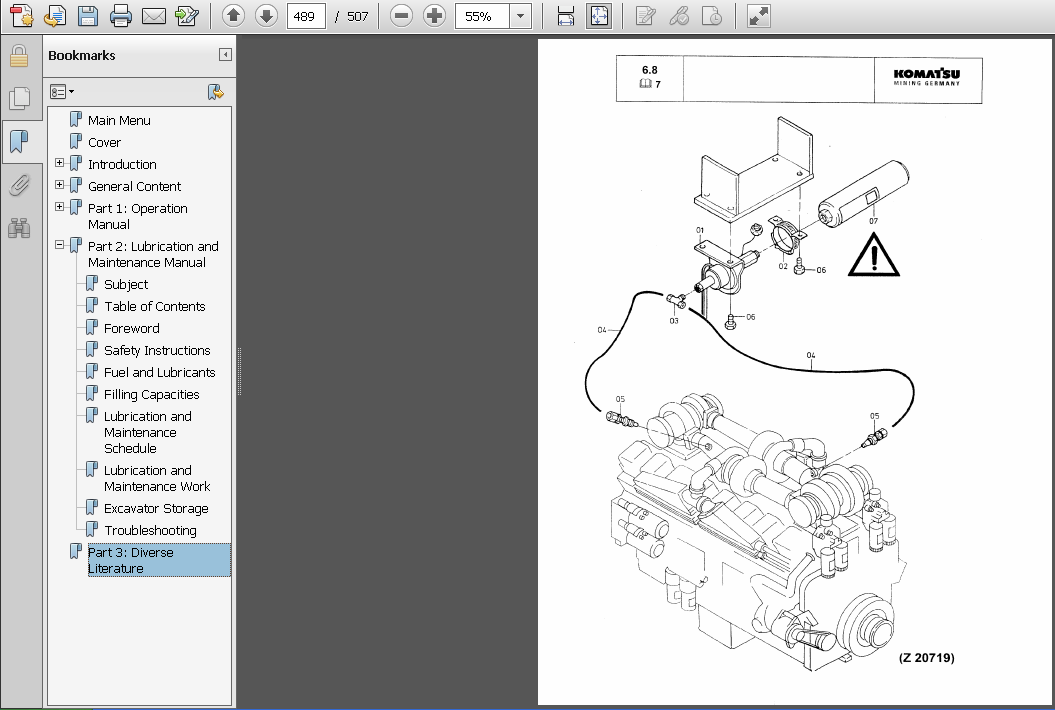Viewport: 1055px width, 710px height.
Task: Collapse the Bookmarks panel arrow
Action: coord(225,55)
